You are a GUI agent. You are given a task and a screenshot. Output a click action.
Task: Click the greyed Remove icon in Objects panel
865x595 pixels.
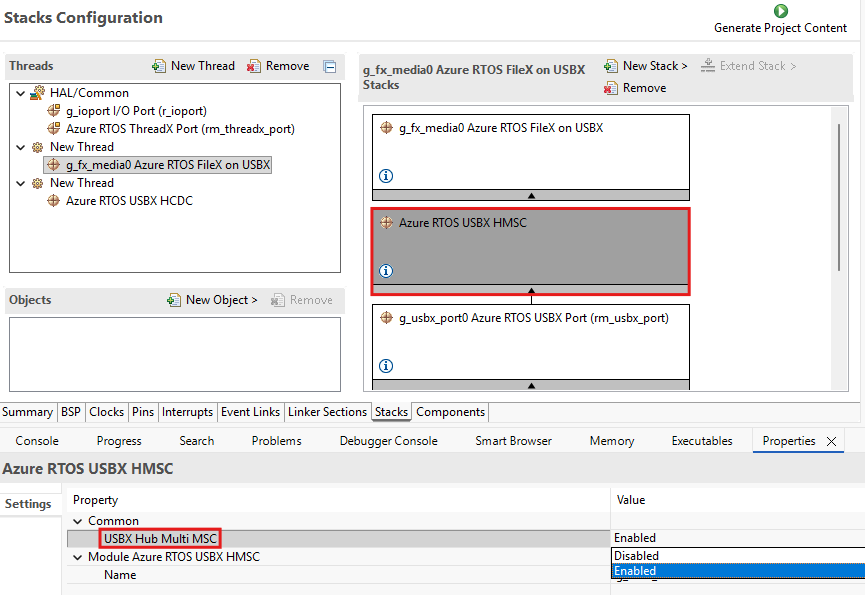coord(277,300)
